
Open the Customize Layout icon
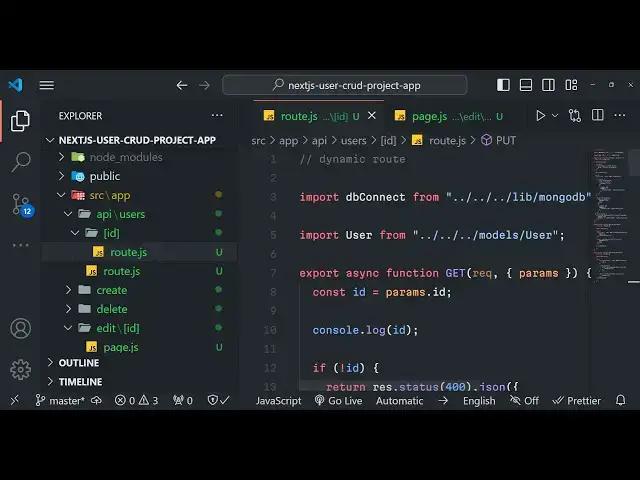[571, 85]
